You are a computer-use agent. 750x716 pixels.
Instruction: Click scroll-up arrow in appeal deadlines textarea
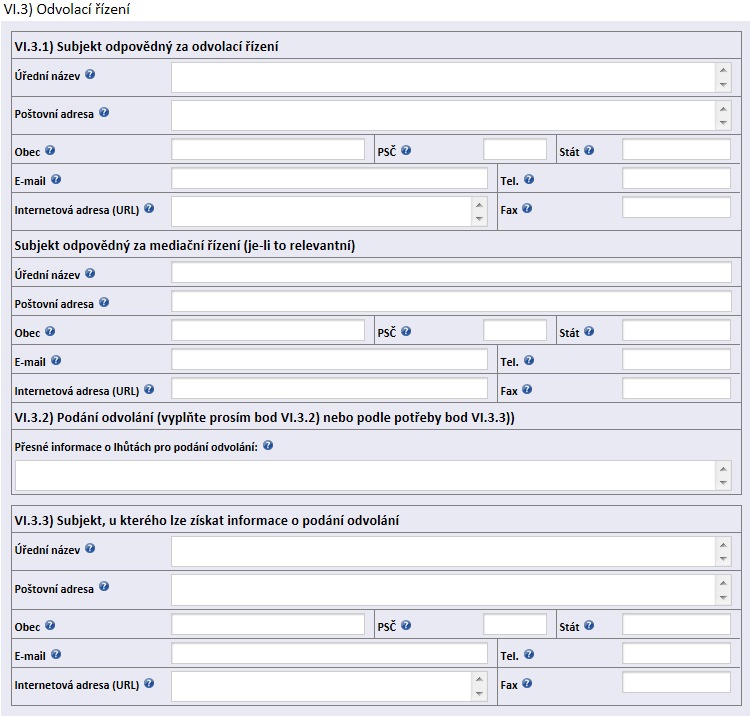[723, 469]
